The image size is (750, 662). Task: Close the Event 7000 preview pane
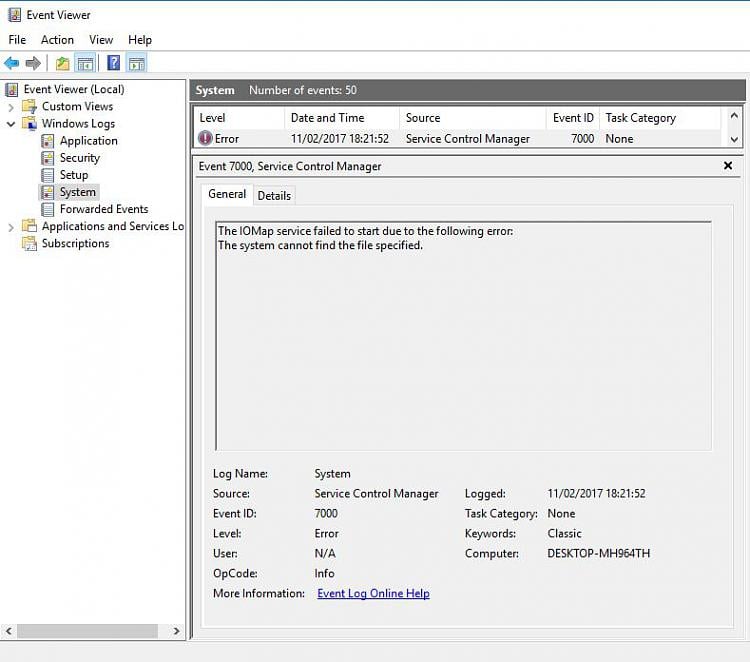point(727,166)
